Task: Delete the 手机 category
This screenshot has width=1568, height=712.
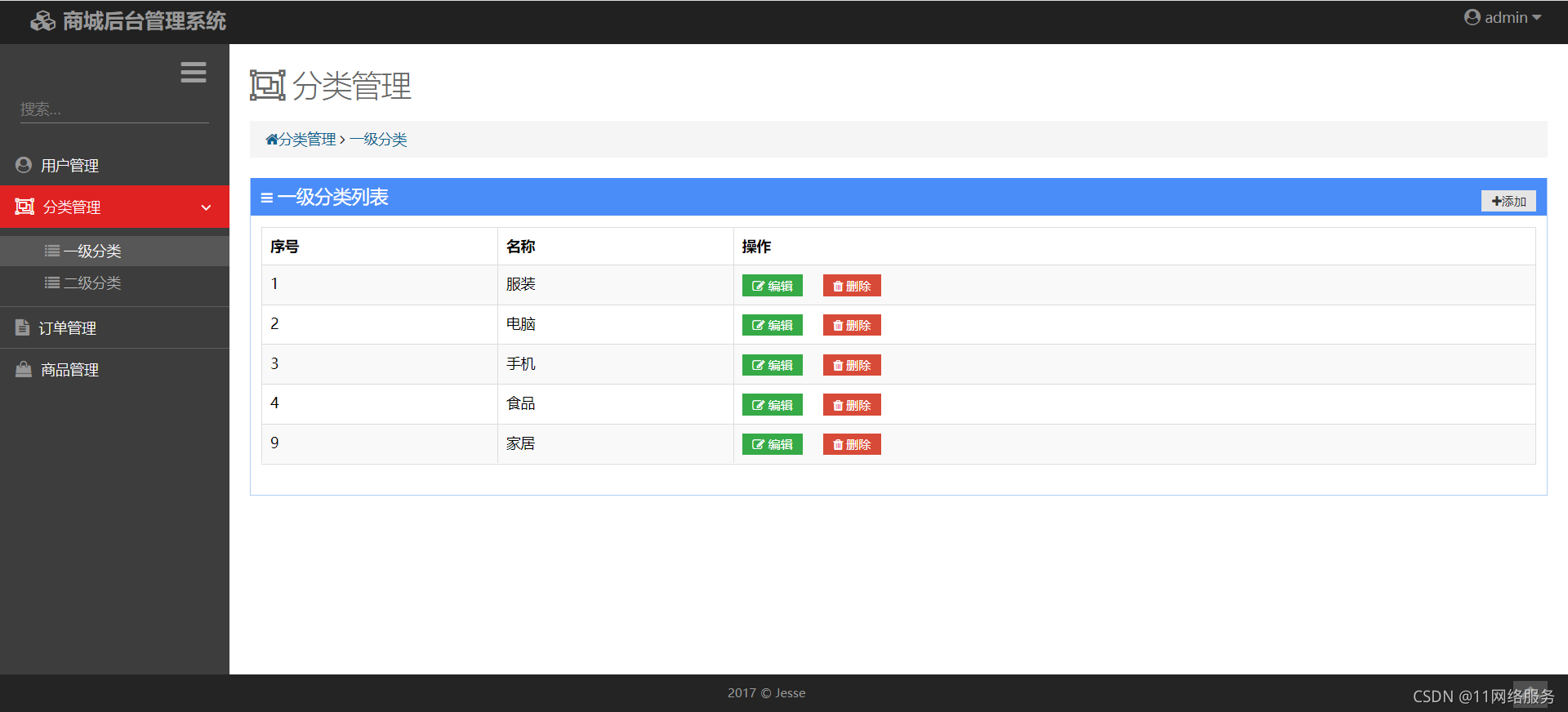Action: (852, 365)
